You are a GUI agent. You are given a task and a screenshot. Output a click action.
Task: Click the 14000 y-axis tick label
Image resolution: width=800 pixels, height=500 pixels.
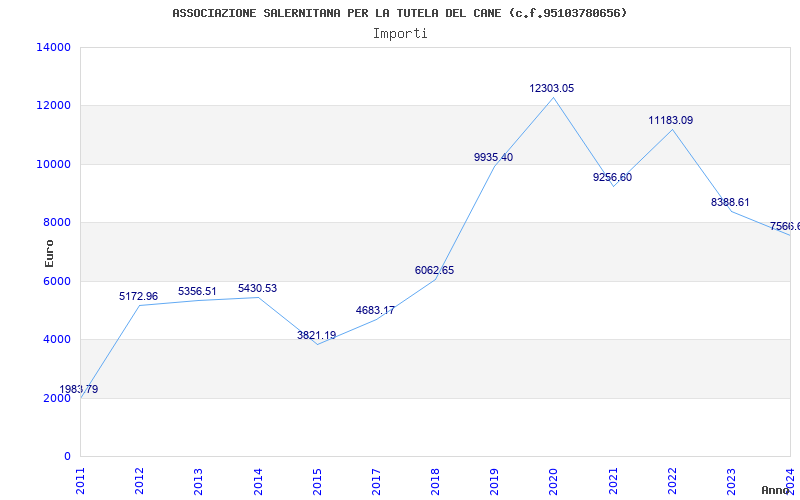[x=53, y=47]
